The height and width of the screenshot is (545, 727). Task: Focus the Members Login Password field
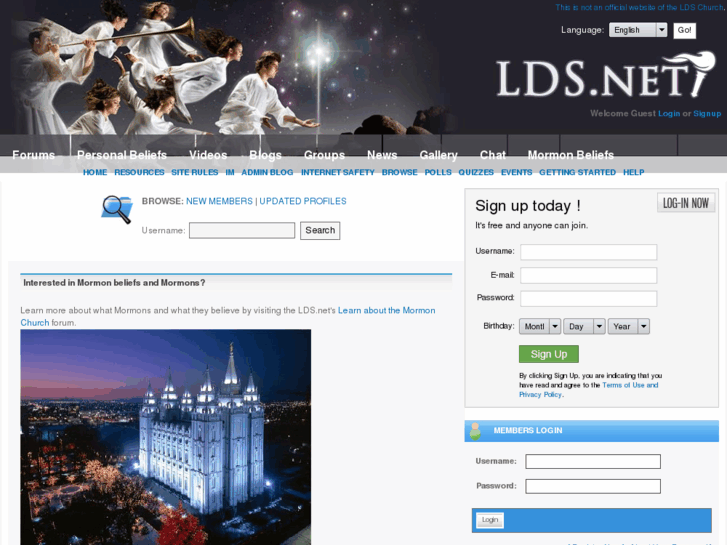click(x=593, y=487)
